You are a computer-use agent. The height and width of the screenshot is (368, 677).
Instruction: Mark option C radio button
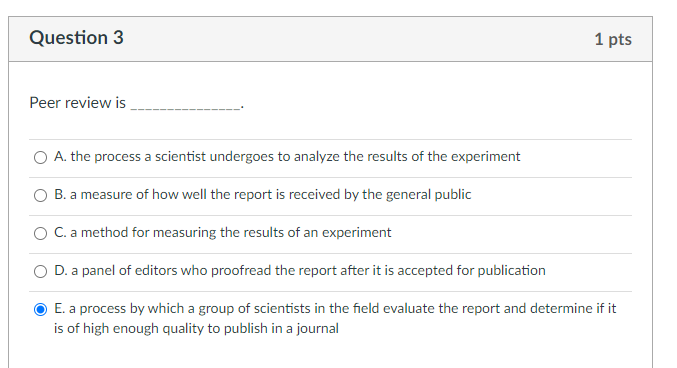click(x=40, y=233)
